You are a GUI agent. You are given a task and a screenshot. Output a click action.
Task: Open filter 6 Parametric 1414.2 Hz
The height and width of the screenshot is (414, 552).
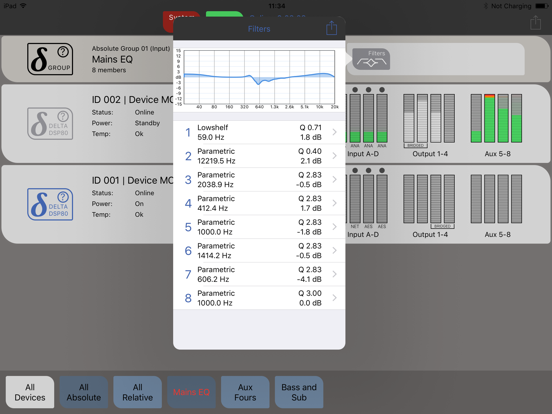click(x=259, y=250)
